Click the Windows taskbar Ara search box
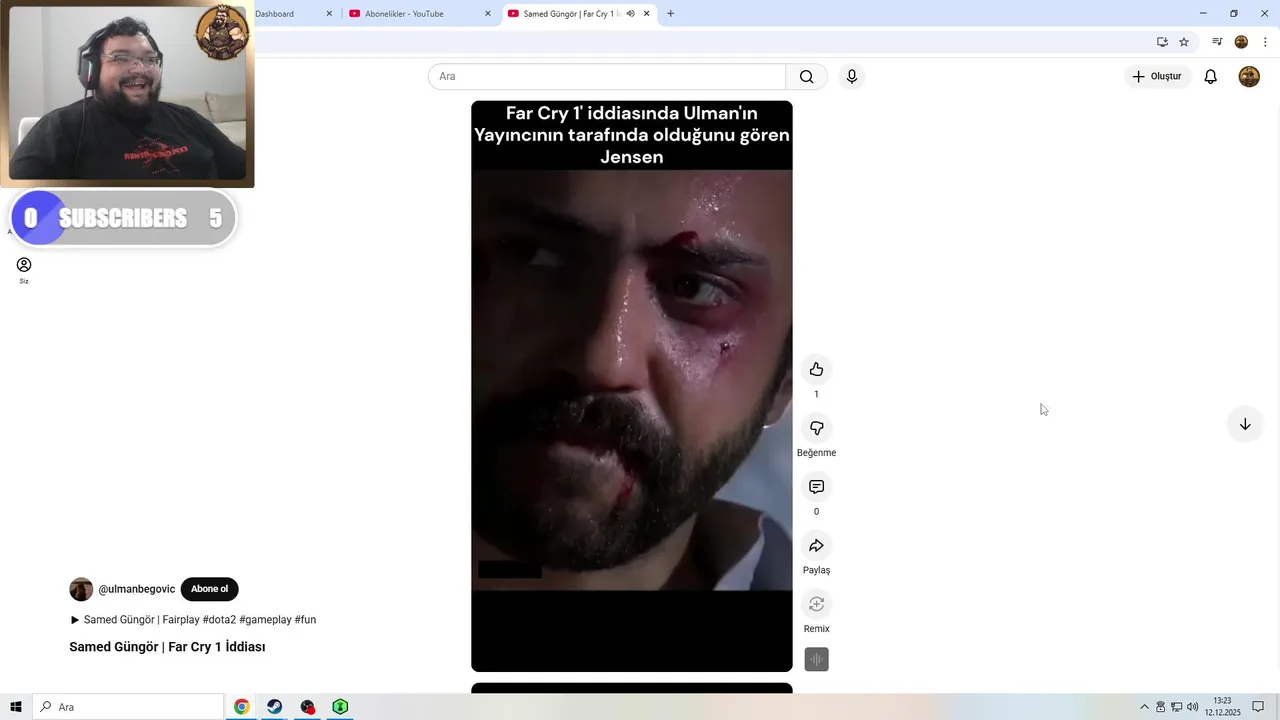 click(128, 707)
